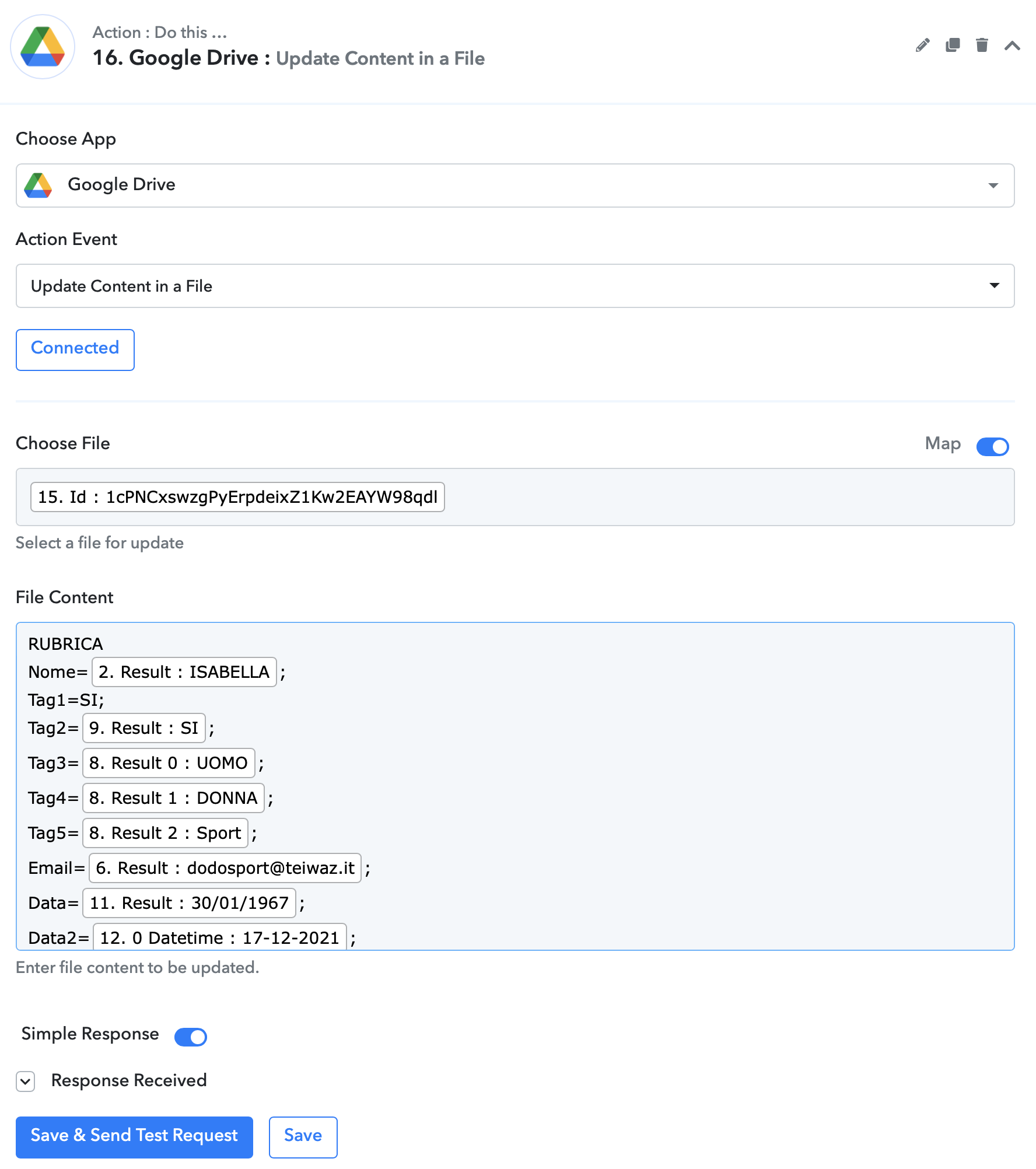Duplicate this action step with copy icon
Image resolution: width=1036 pixels, height=1169 pixels.
click(x=953, y=45)
